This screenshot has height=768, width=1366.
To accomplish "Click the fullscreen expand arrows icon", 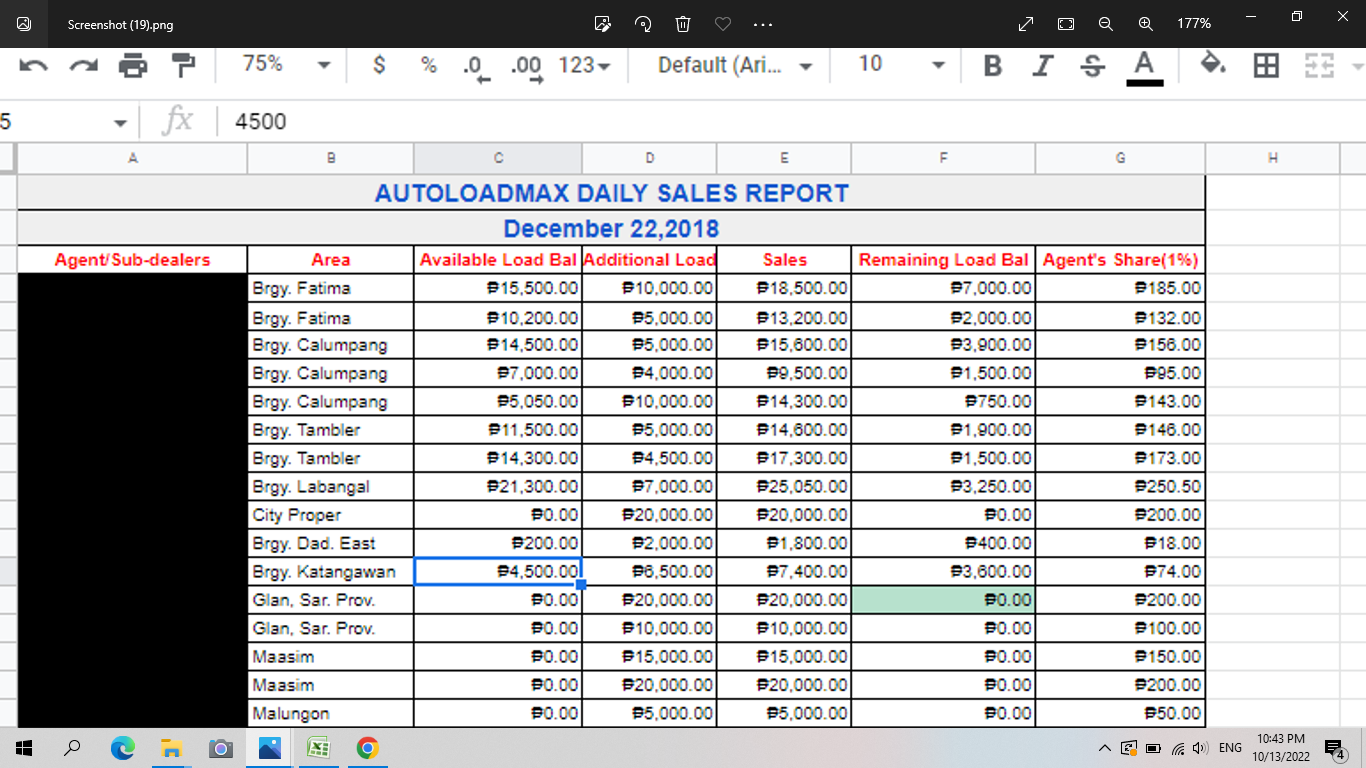I will (1026, 23).
